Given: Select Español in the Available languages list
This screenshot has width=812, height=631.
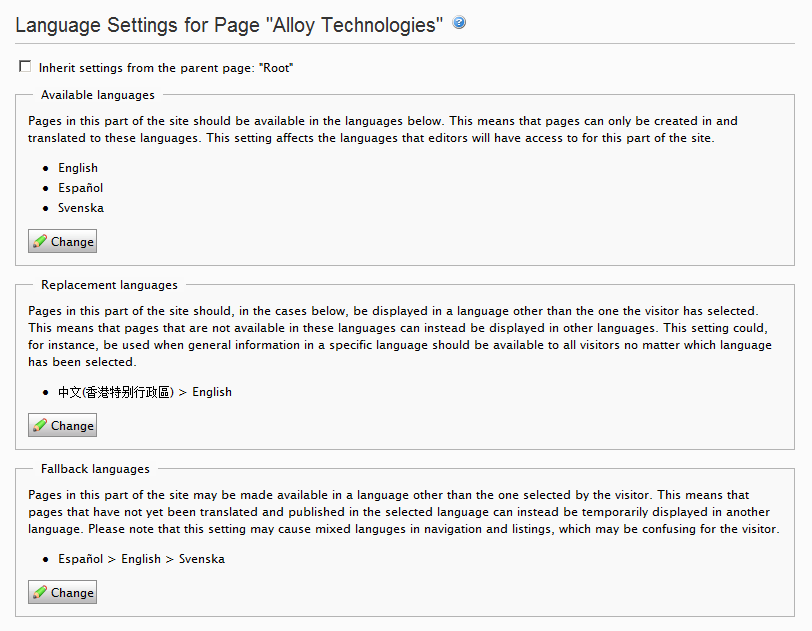Looking at the screenshot, I should (80, 188).
